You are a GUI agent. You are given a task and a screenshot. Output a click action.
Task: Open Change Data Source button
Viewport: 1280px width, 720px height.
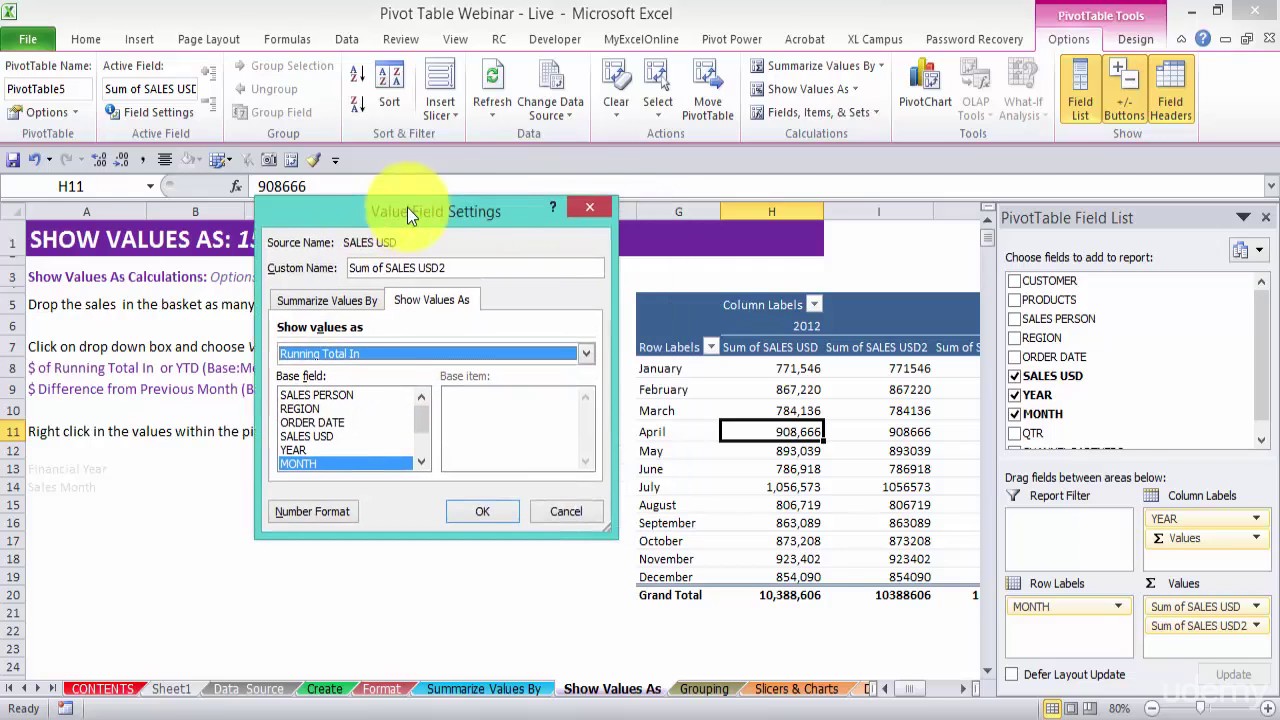pyautogui.click(x=550, y=92)
